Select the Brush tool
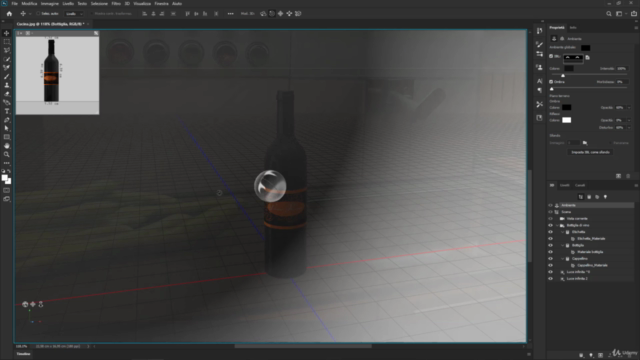The width and height of the screenshot is (640, 360). [7, 76]
